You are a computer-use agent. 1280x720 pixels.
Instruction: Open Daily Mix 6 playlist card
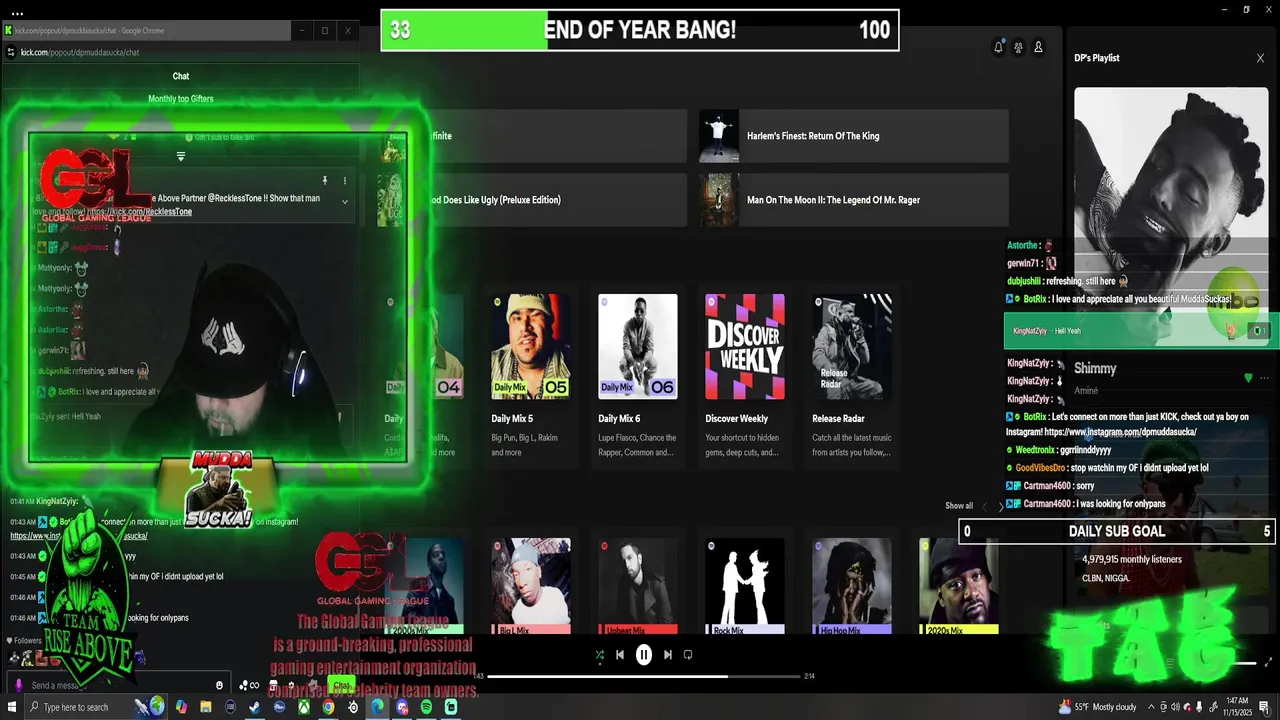coord(638,376)
